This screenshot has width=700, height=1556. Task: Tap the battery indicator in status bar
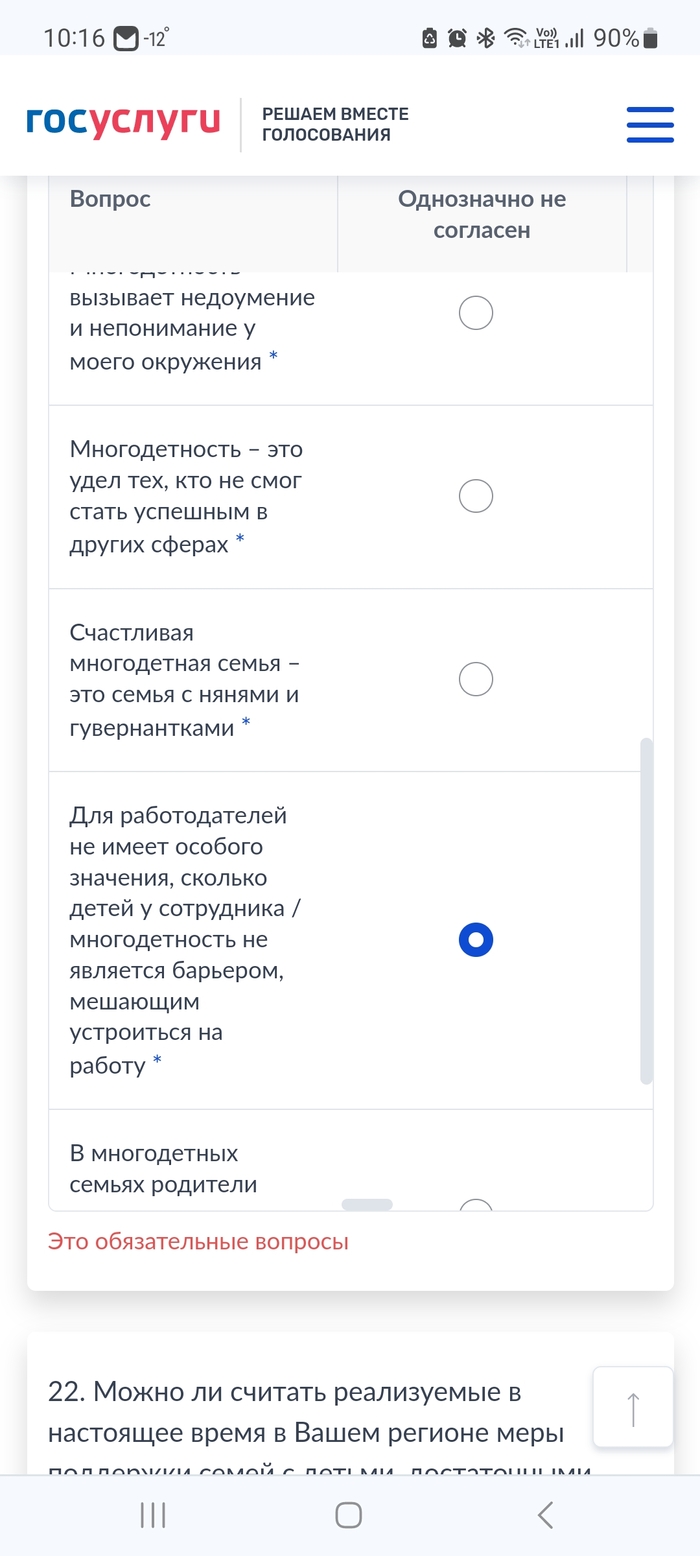coord(650,36)
